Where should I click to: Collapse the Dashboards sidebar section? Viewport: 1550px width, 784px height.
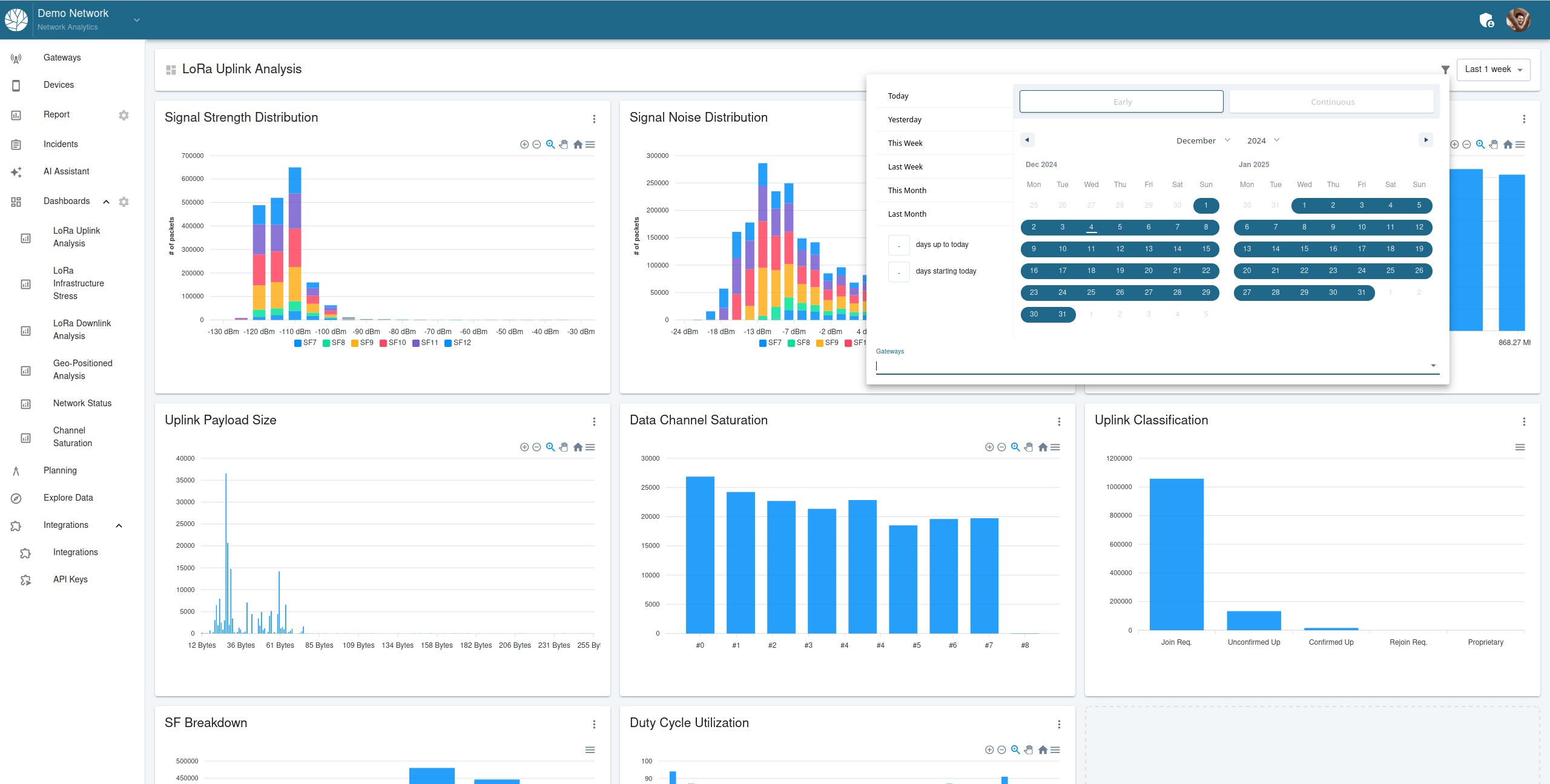tap(107, 202)
